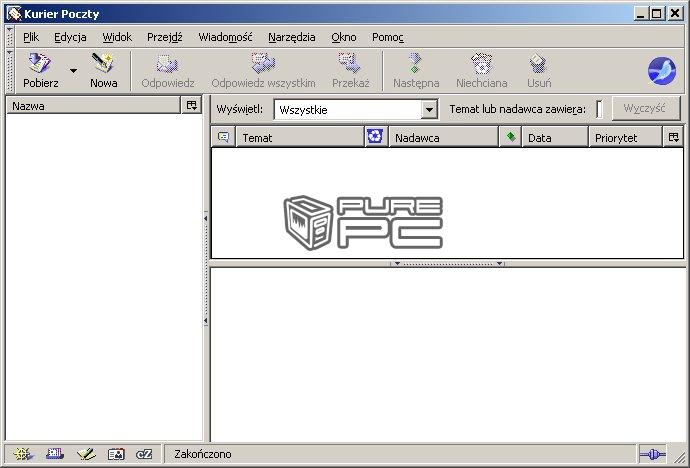Click the Usuń delete icon

pos(538,64)
